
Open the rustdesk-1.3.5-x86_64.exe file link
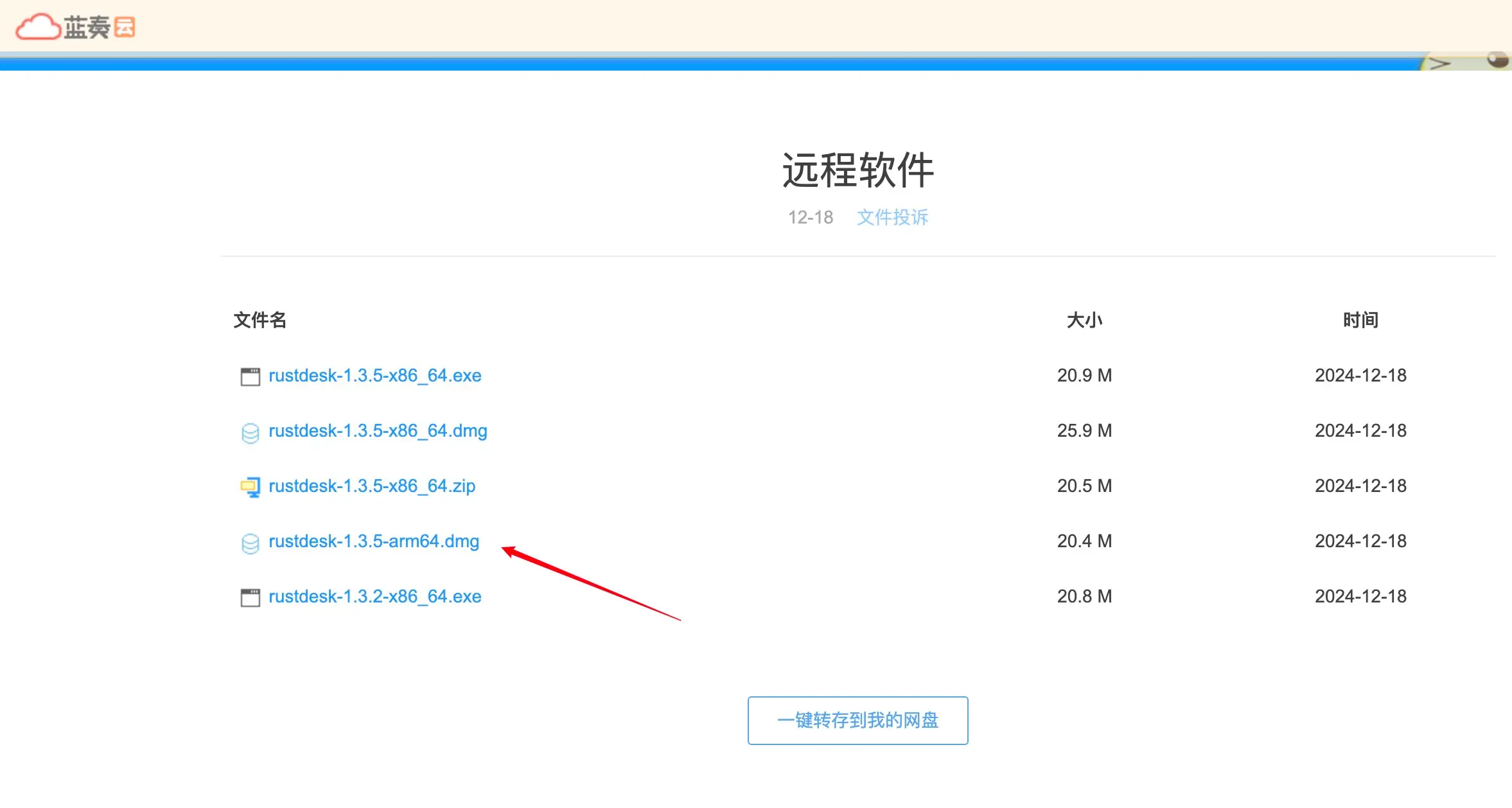(374, 376)
